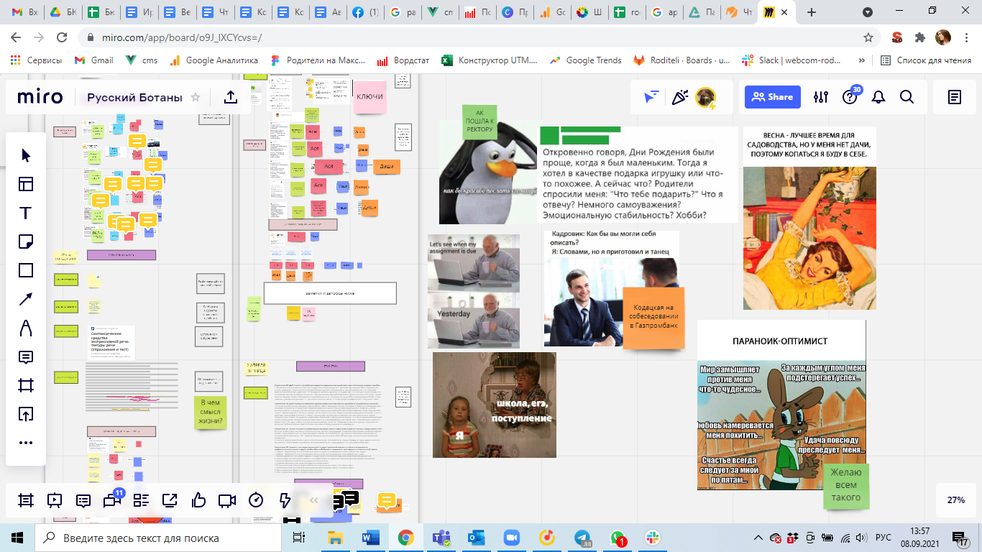Hide collaborators' cursors icon
Screen dimensions: 982x552
[x=651, y=97]
